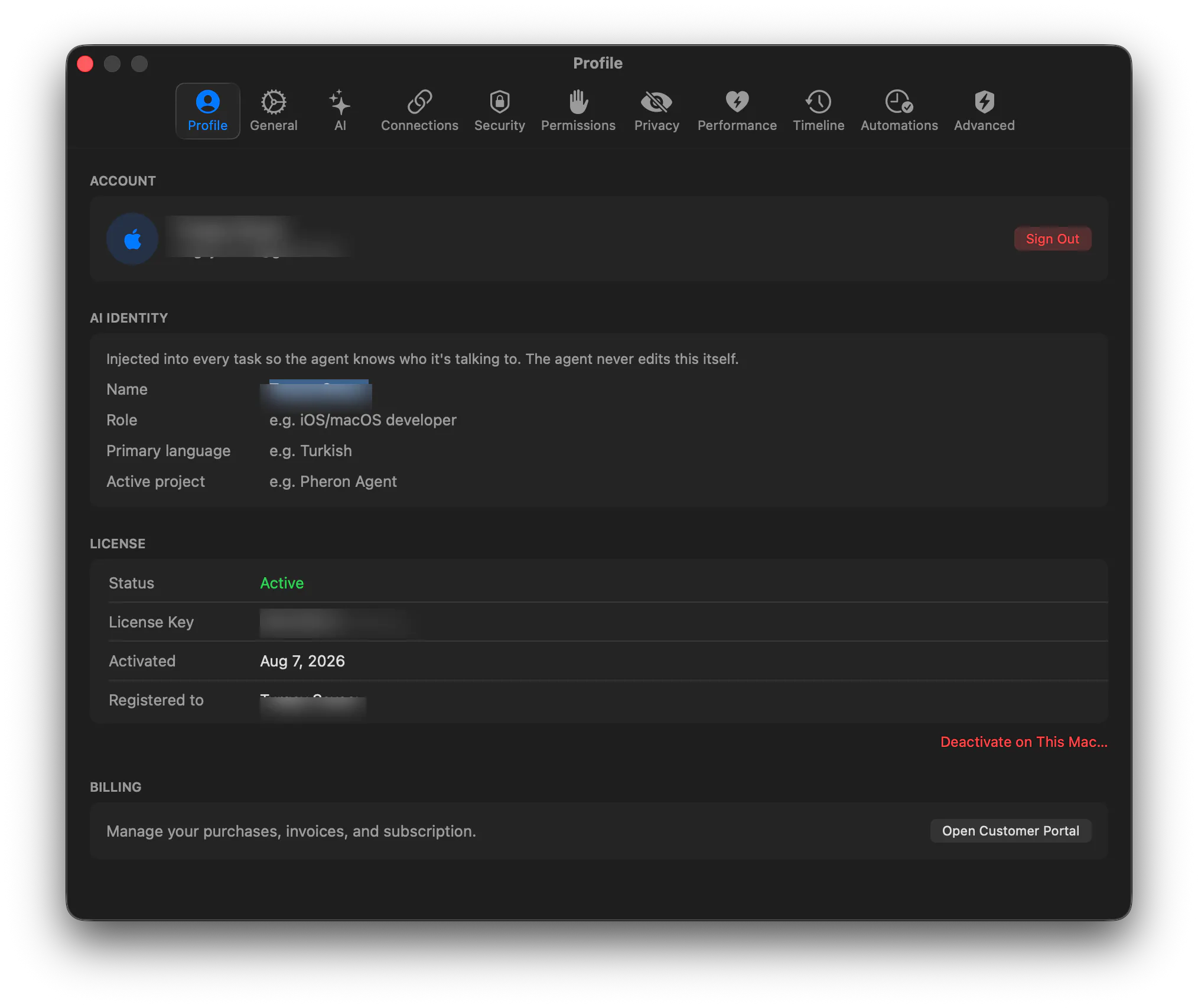Select the Active license status text
Image resolution: width=1198 pixels, height=1008 pixels.
(x=282, y=583)
